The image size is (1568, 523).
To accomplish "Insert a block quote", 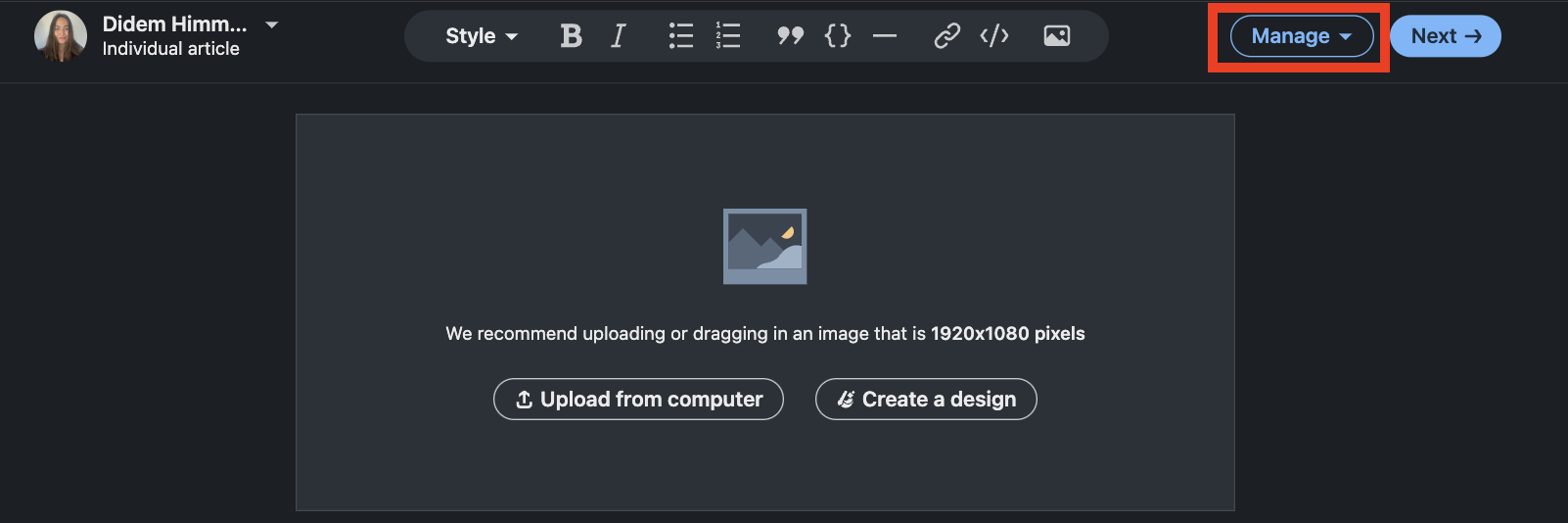I will 790,36.
